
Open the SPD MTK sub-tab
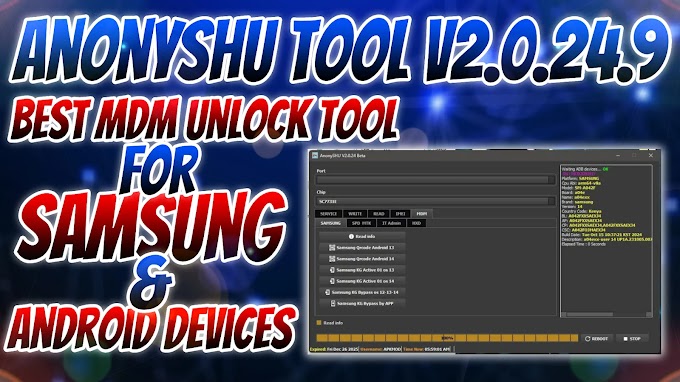(361, 223)
